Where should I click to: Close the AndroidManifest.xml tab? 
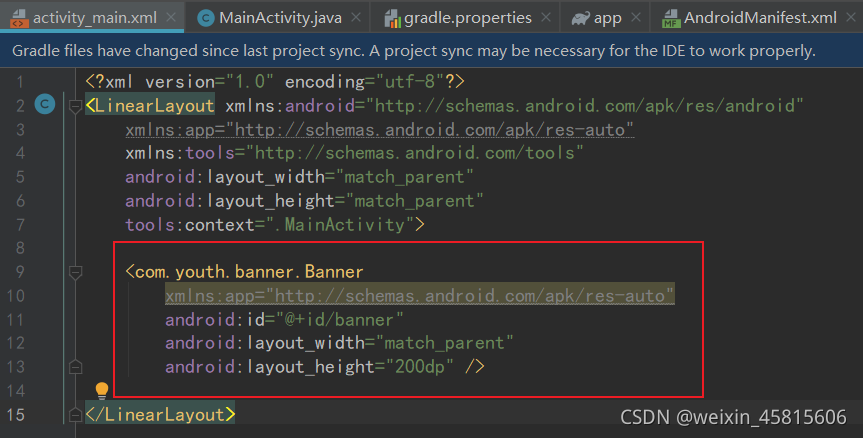[851, 18]
